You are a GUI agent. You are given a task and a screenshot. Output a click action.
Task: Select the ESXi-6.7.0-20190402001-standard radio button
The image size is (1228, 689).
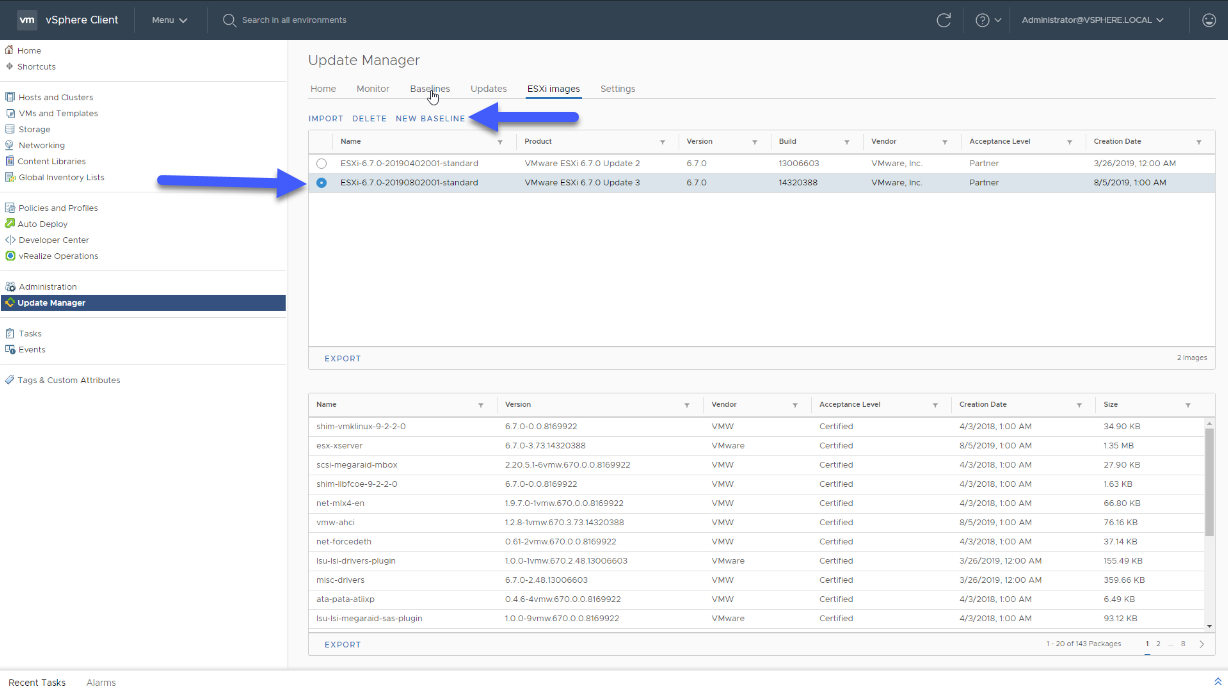pos(321,163)
